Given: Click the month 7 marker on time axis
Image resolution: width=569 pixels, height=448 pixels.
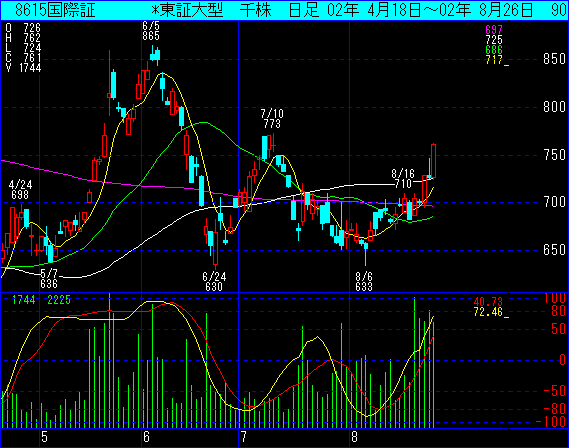Looking at the screenshot, I should click(243, 437).
